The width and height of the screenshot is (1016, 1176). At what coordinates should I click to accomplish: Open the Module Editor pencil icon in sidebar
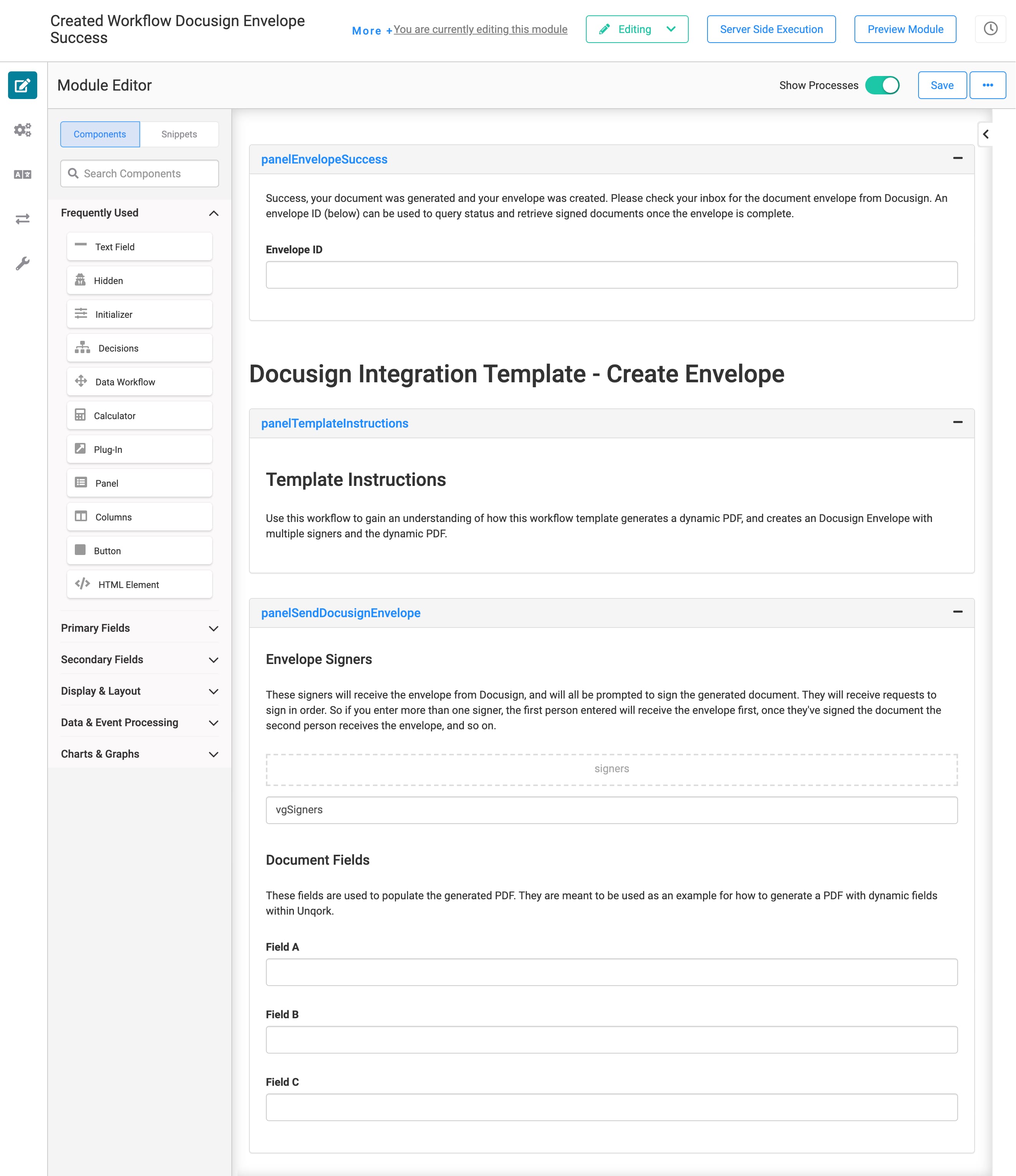(23, 85)
